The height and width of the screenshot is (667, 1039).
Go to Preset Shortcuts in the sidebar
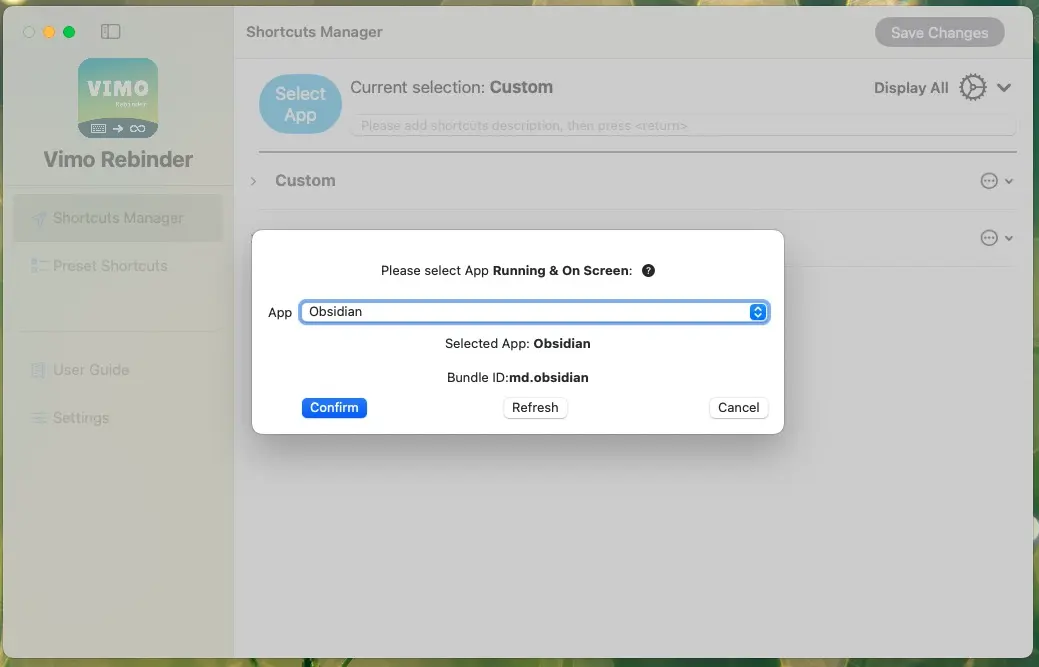pos(110,266)
